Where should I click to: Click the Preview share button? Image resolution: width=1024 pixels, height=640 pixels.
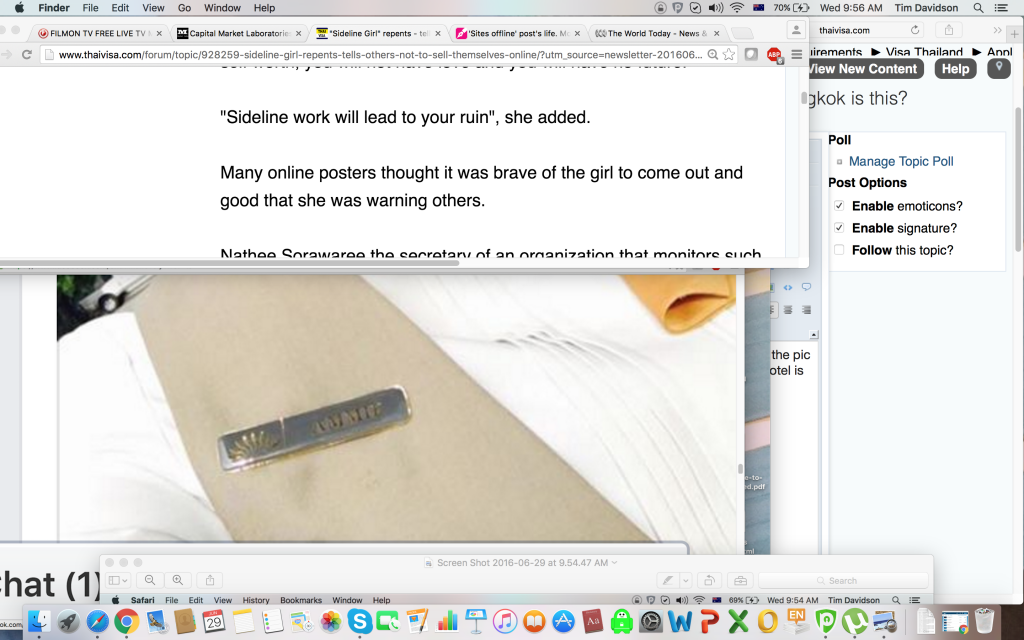point(210,580)
